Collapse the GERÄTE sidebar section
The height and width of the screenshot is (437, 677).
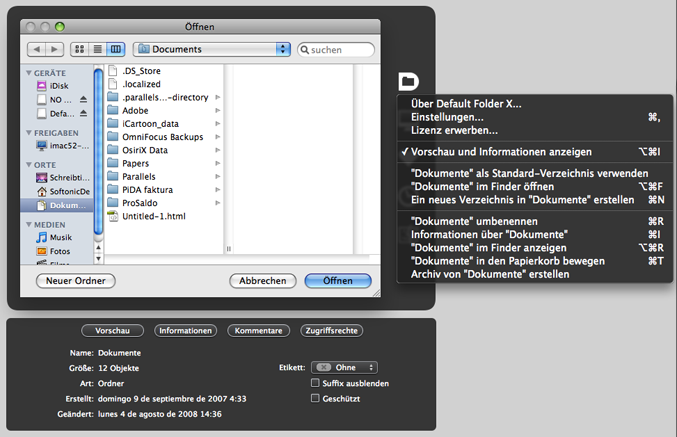(x=29, y=73)
